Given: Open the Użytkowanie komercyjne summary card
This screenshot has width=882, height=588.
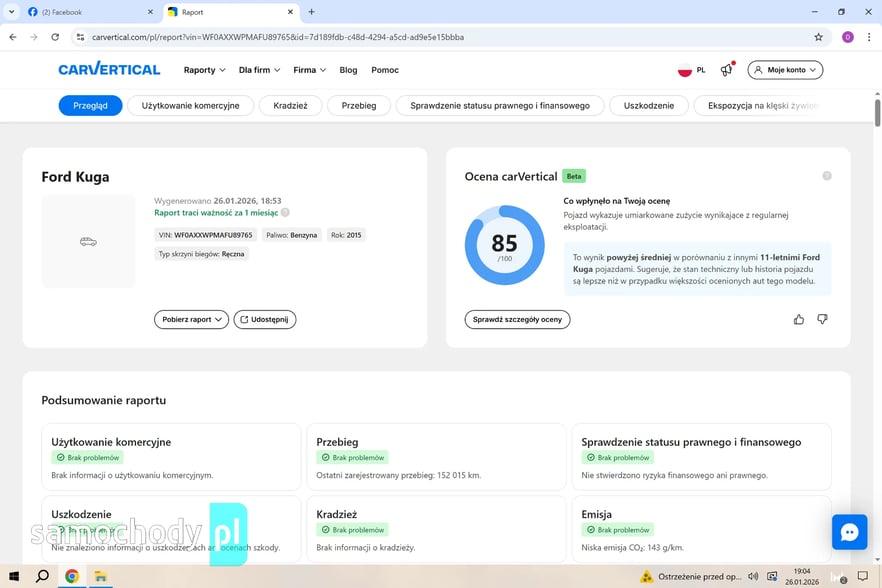Looking at the screenshot, I should (171, 457).
